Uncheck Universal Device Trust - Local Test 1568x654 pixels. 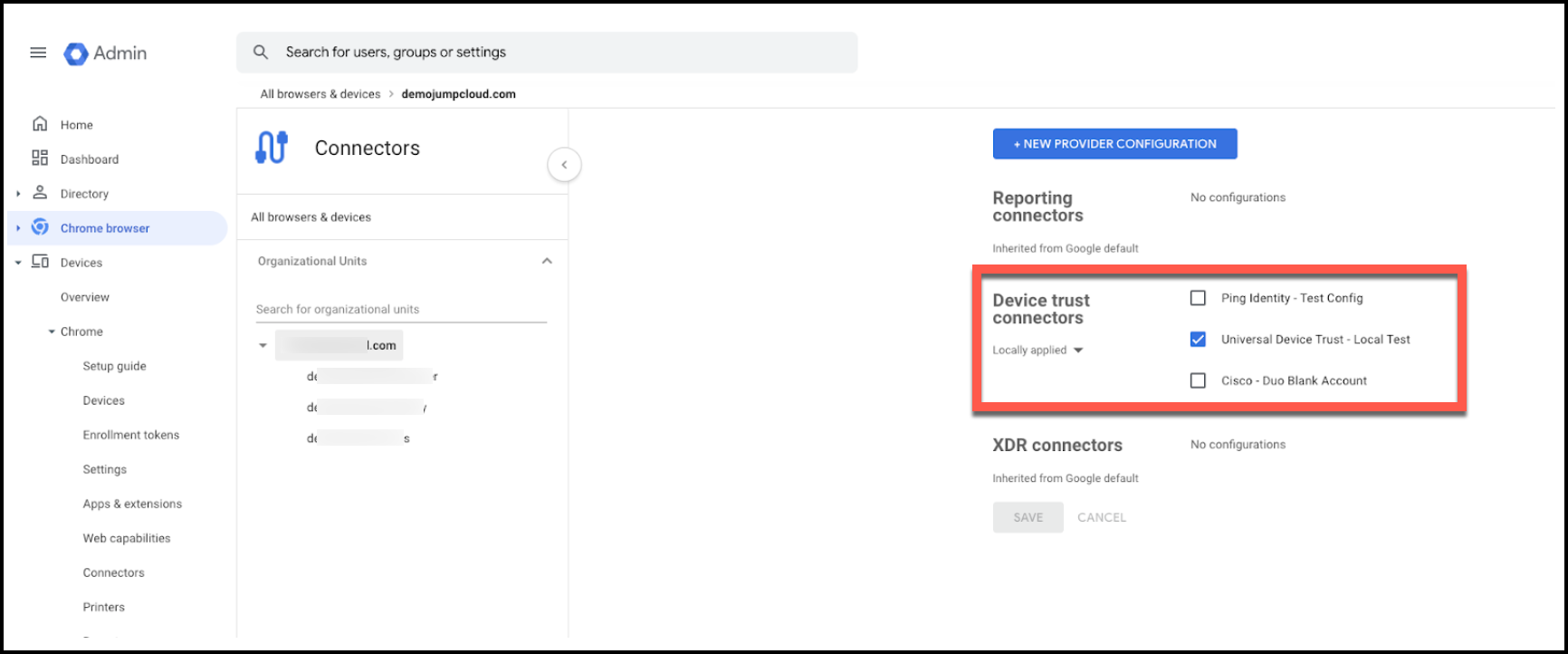click(x=1198, y=340)
